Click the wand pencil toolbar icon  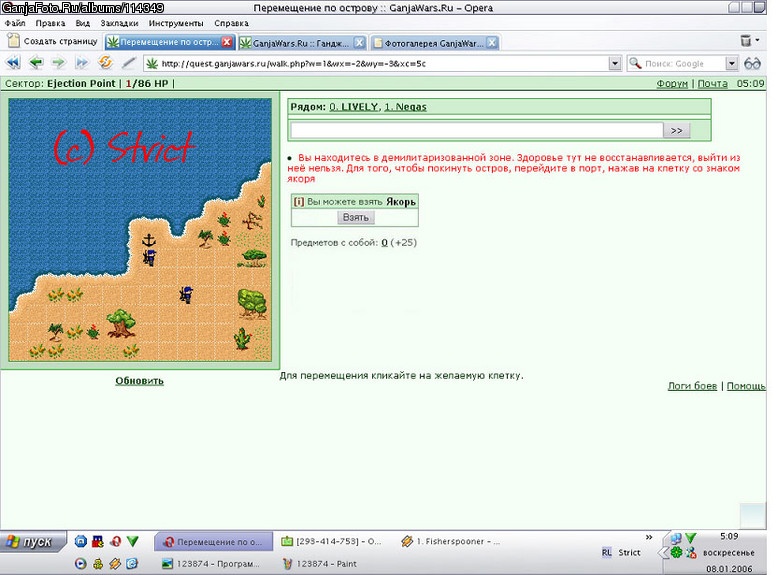[x=129, y=63]
